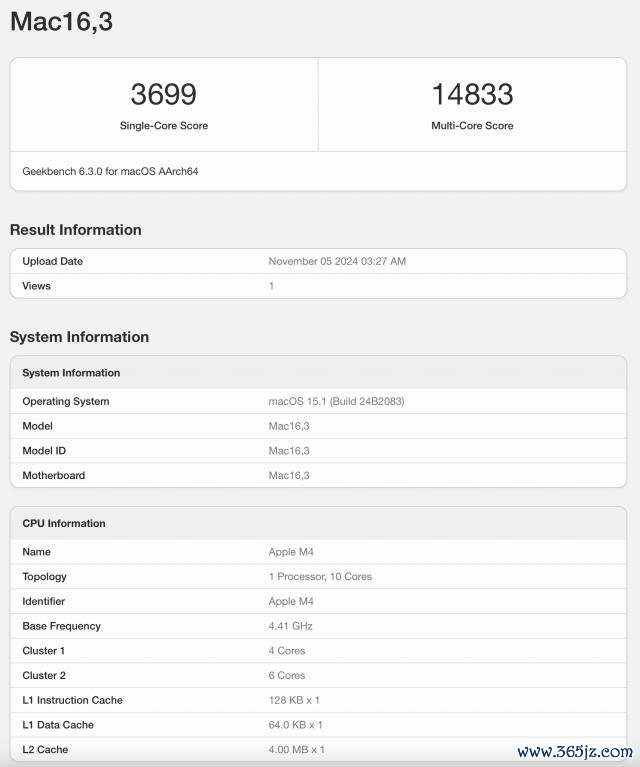Click the Mac16,3 page title

62,22
